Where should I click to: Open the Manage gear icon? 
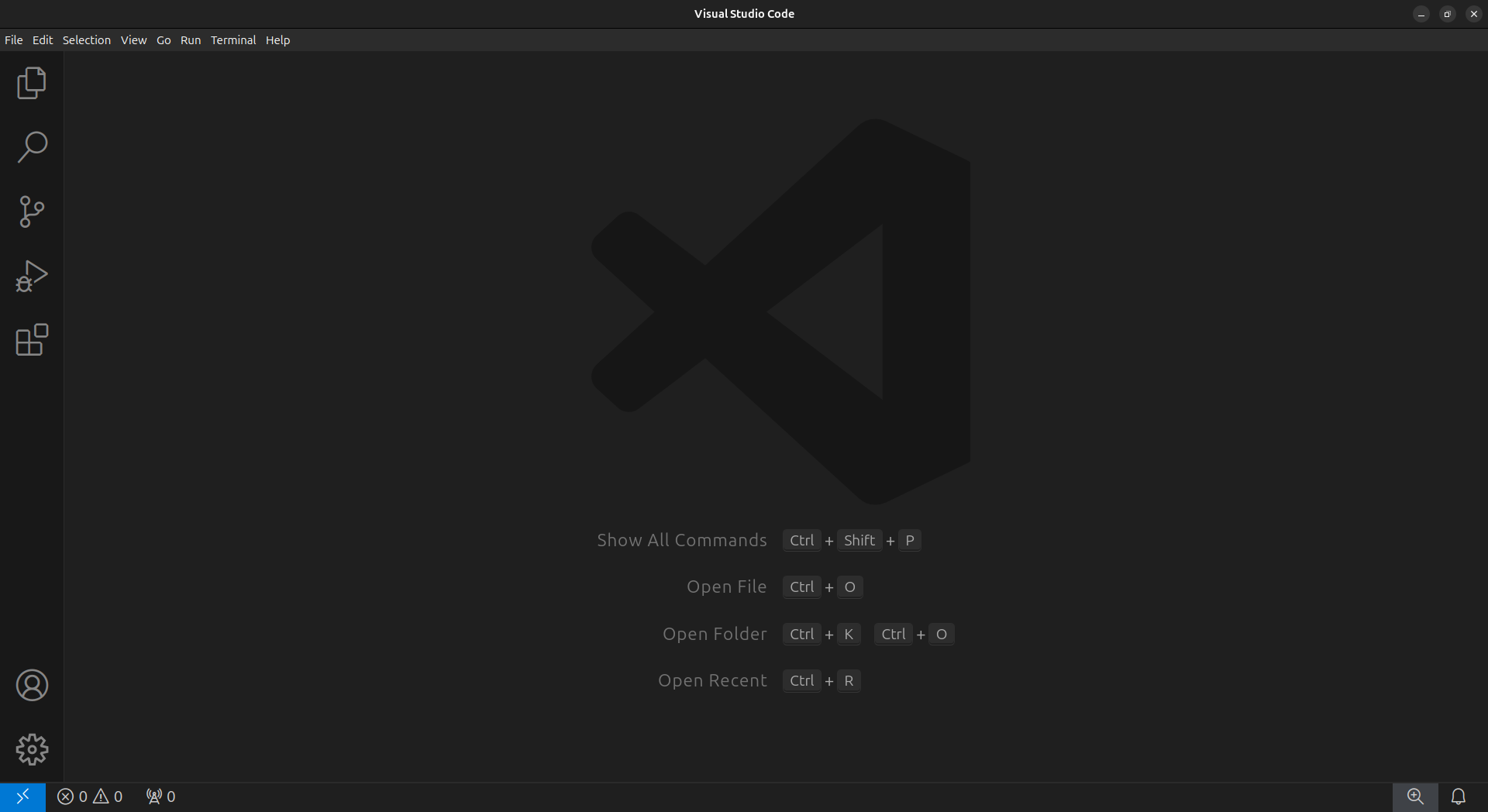[x=32, y=749]
